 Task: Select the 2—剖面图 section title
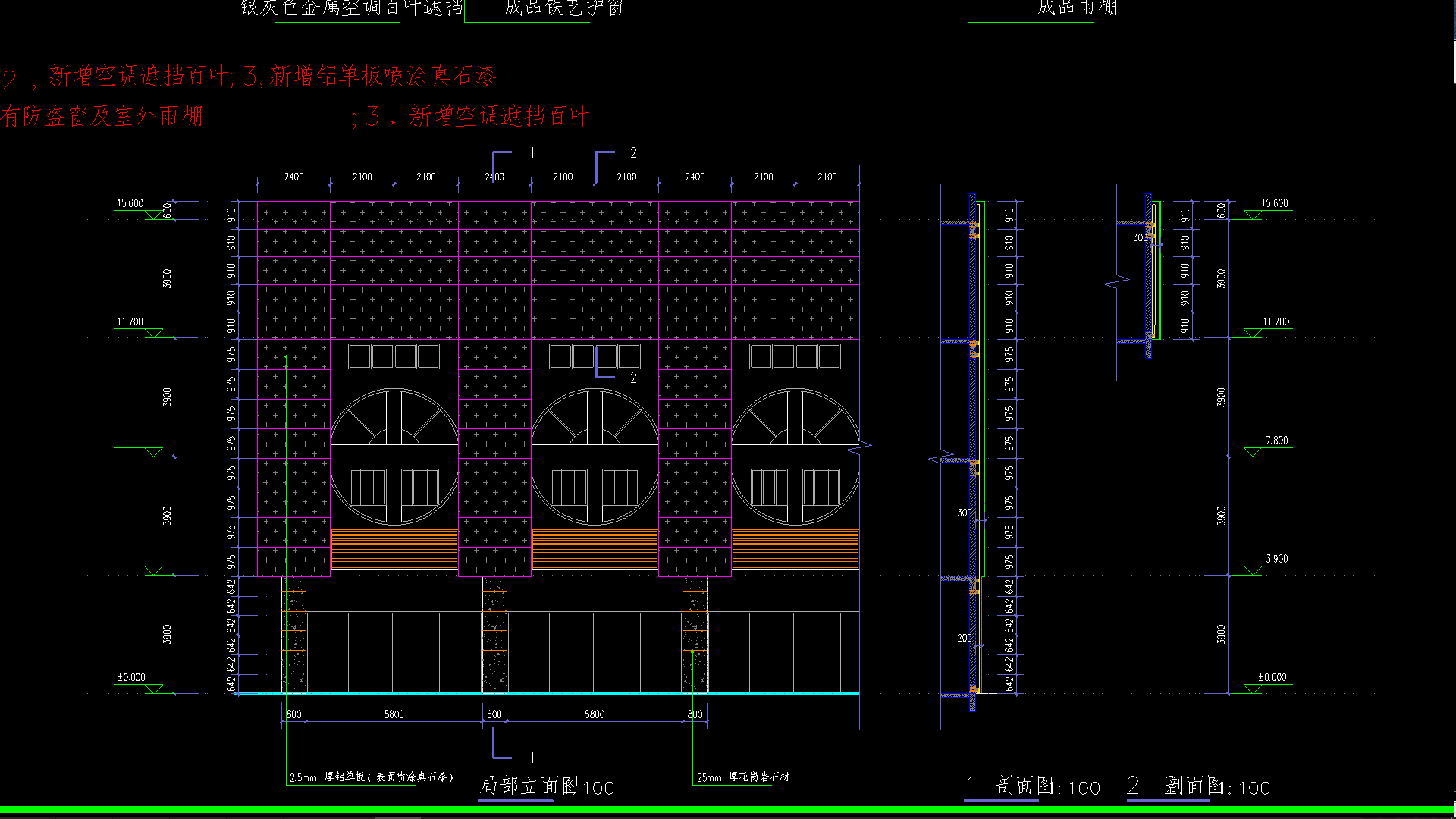pos(1176,786)
